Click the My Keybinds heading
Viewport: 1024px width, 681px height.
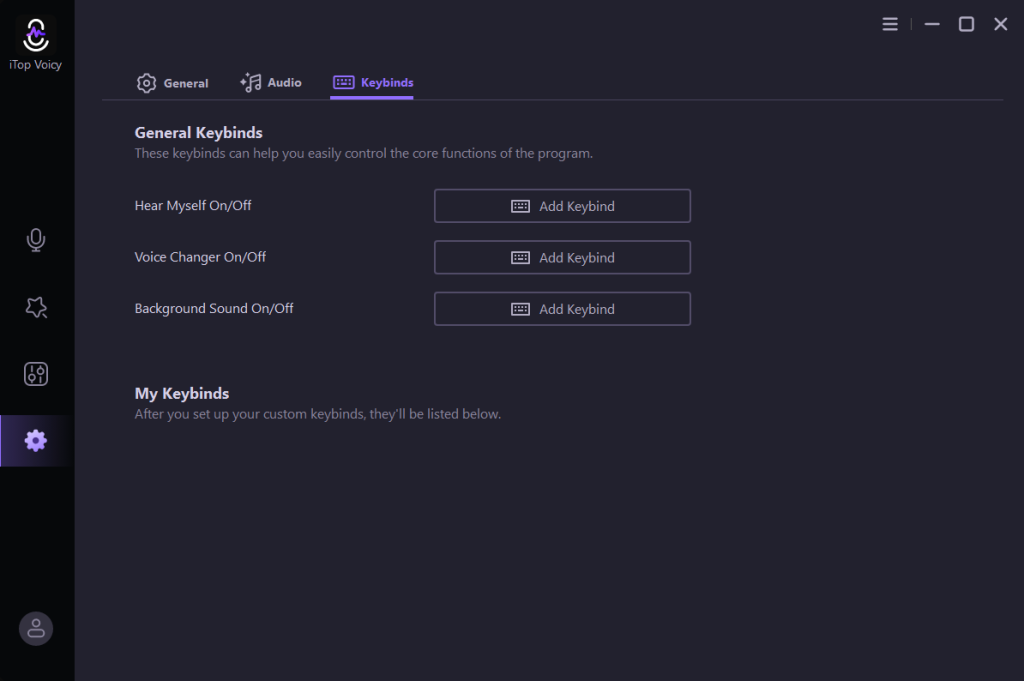pyautogui.click(x=182, y=393)
